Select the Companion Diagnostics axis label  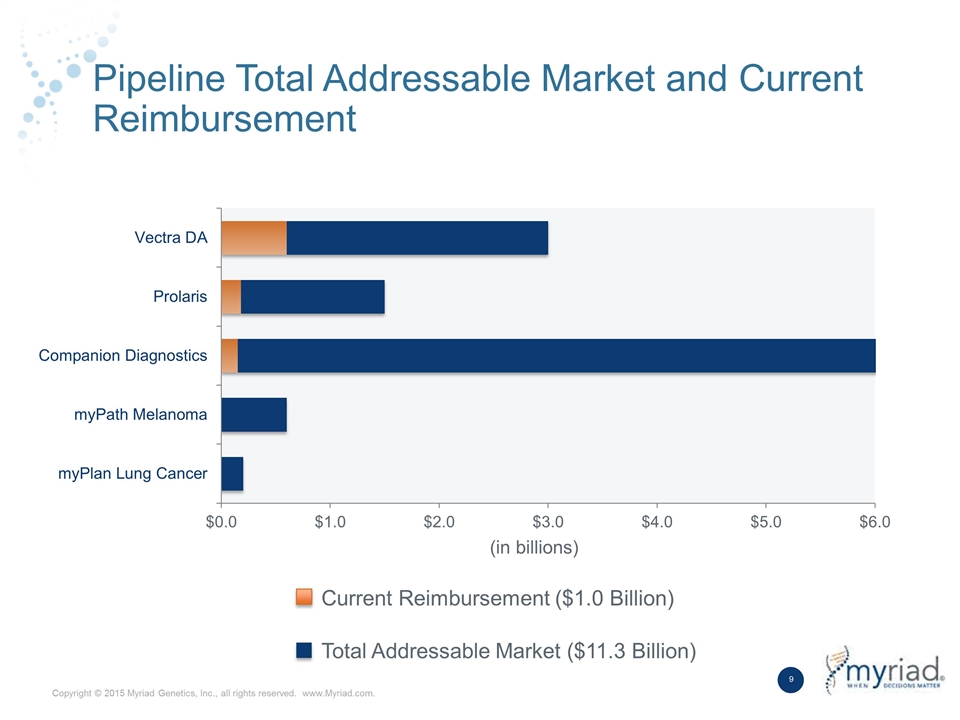click(123, 356)
